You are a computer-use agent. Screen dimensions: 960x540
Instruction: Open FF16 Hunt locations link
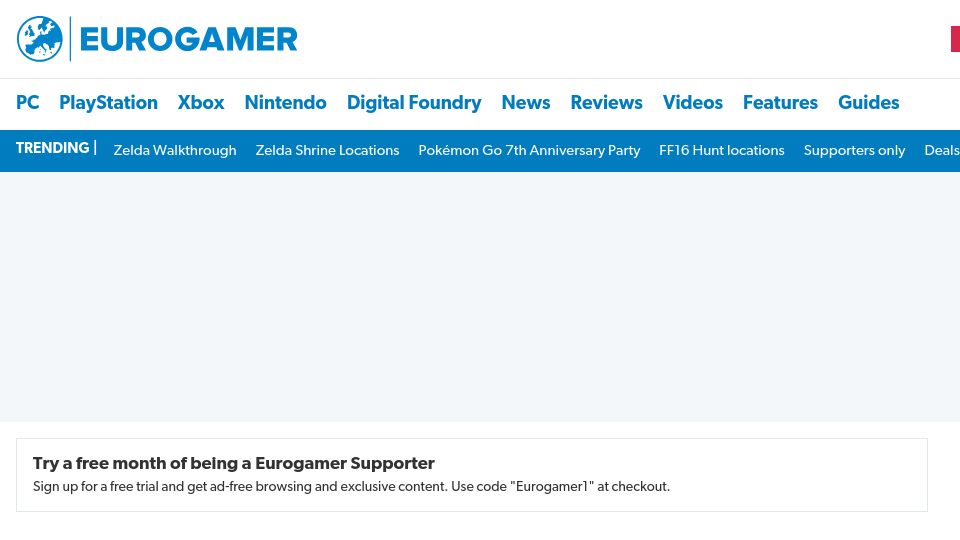coord(721,150)
